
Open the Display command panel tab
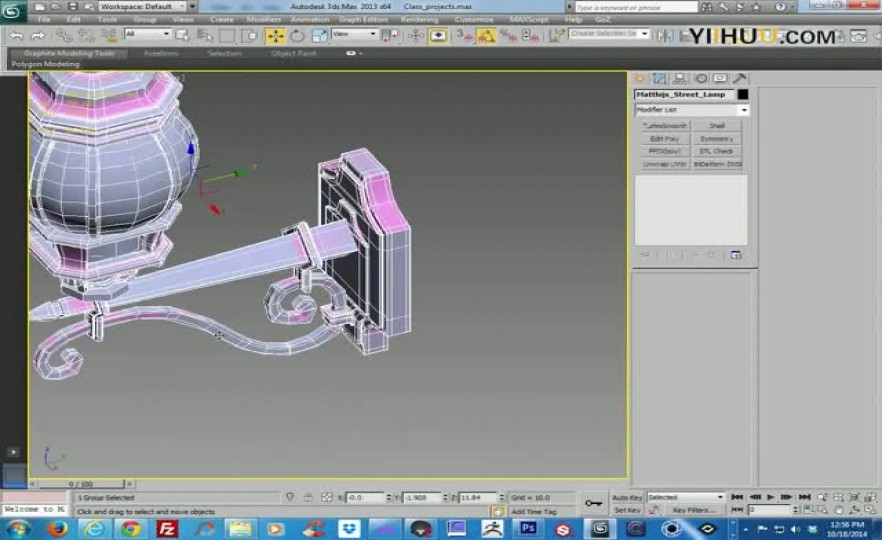721,79
